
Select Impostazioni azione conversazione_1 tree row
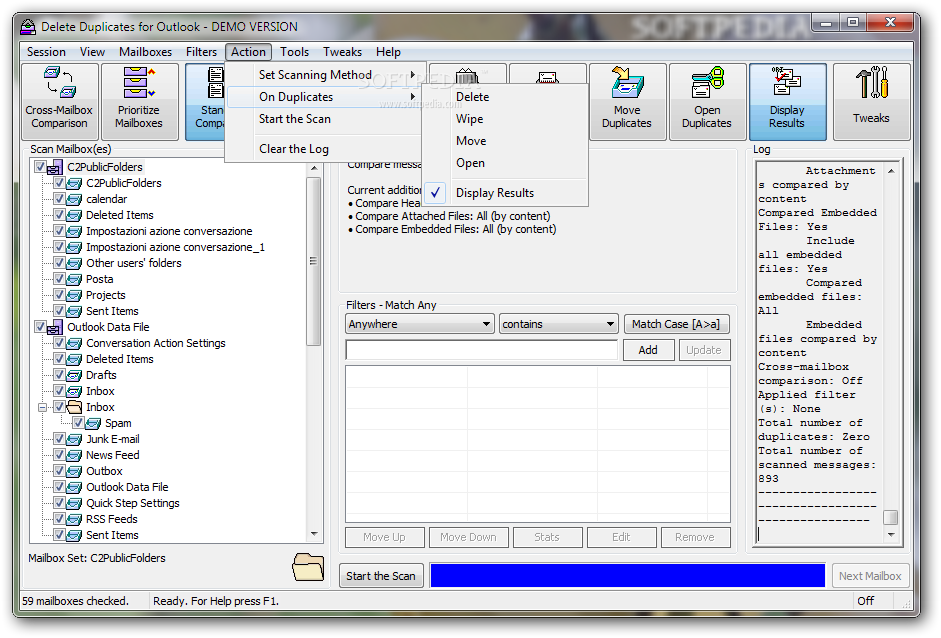click(x=175, y=247)
